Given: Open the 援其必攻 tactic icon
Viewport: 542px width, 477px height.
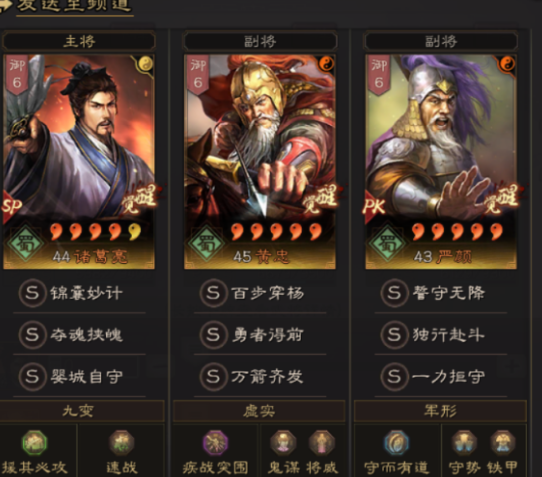Looking at the screenshot, I should 35,443.
